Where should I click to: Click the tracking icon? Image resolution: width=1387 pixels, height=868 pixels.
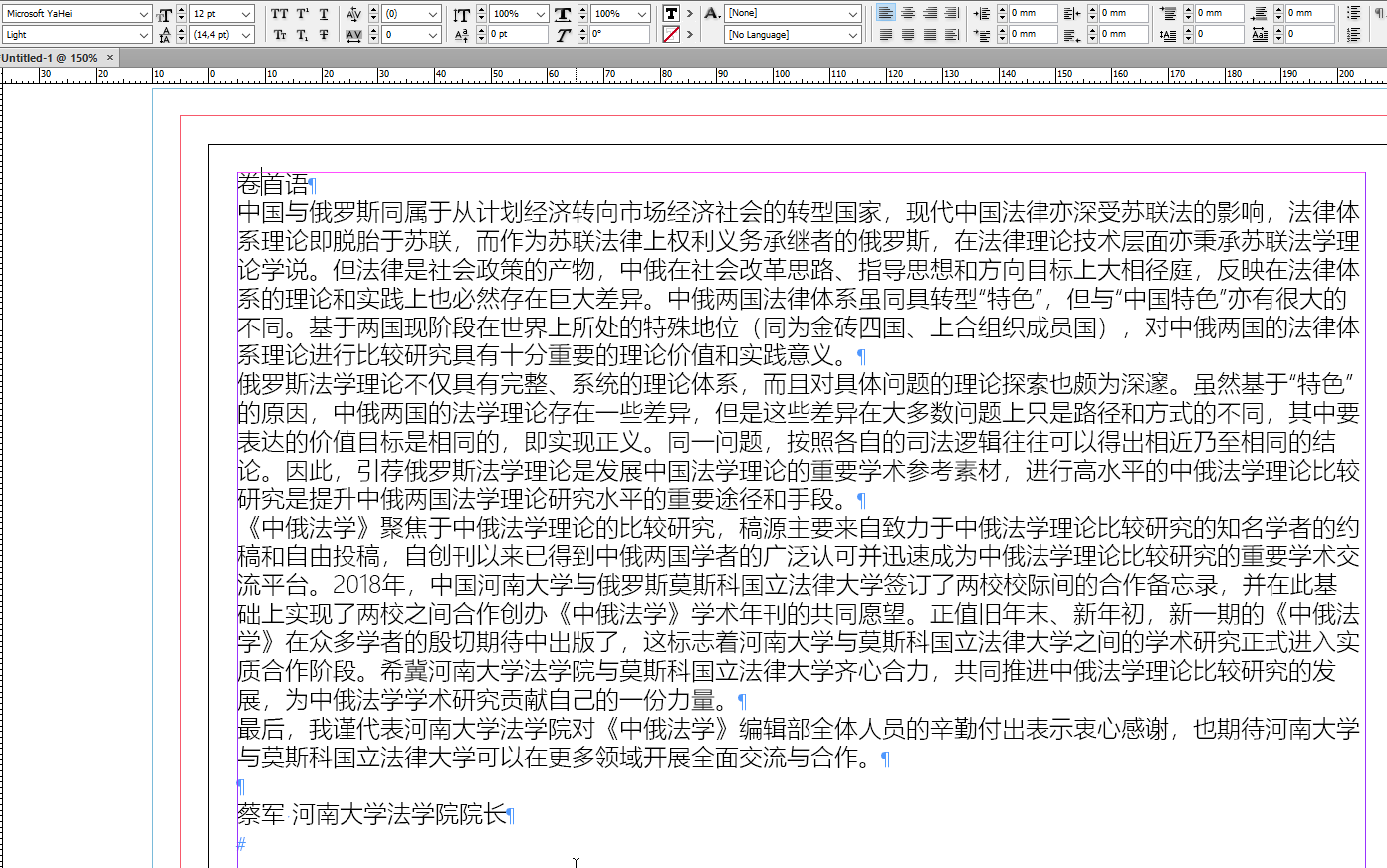point(354,35)
